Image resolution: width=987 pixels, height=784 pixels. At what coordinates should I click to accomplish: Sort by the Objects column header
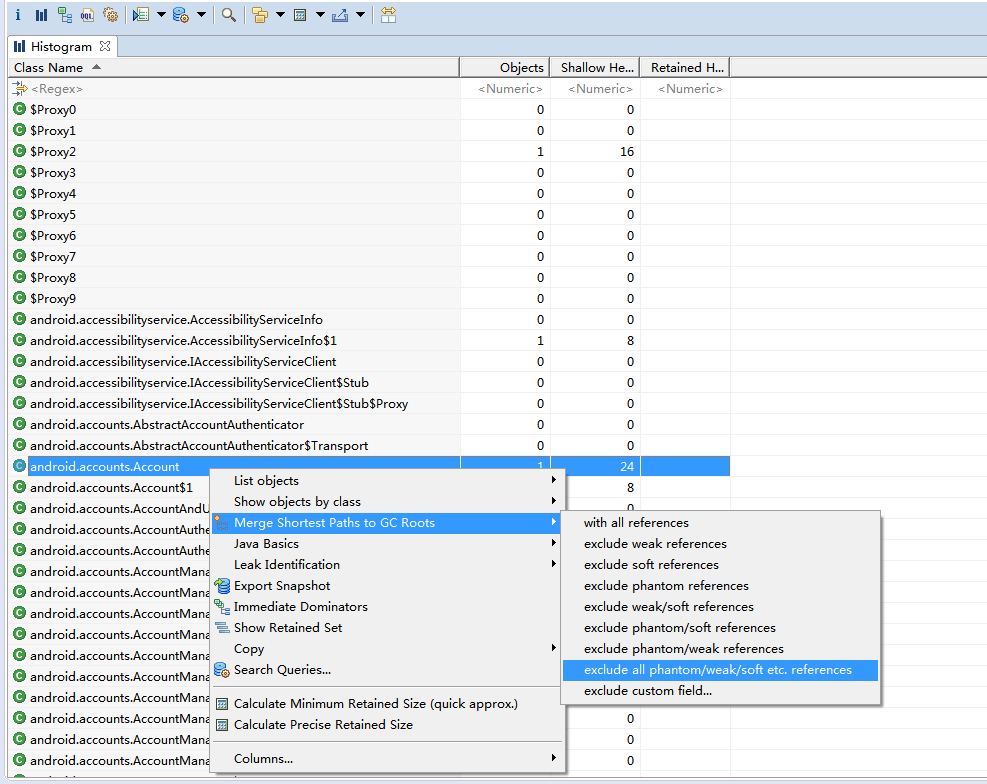pyautogui.click(x=505, y=68)
